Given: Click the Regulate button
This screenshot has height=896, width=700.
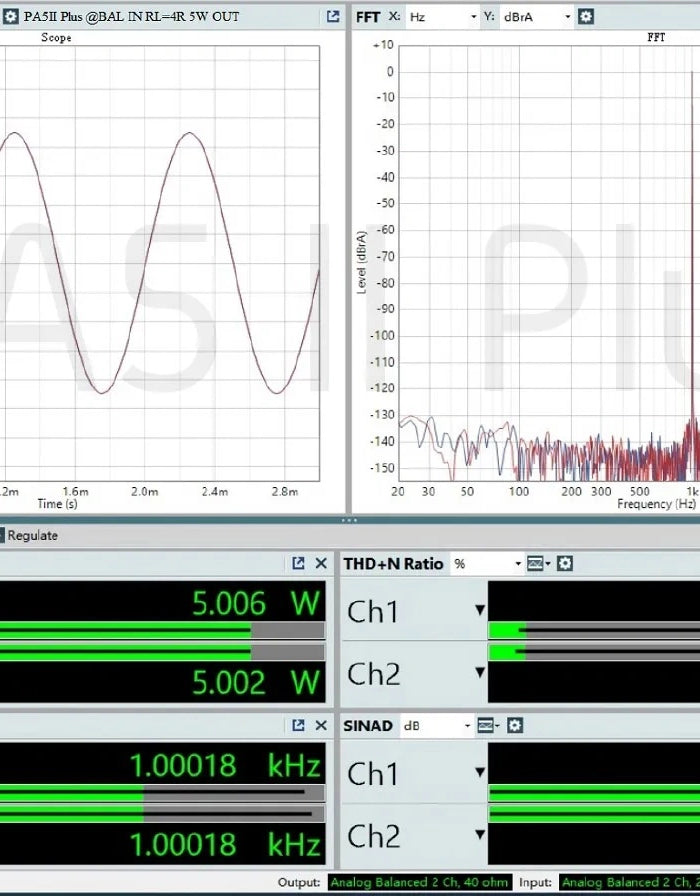Looking at the screenshot, I should pos(32,536).
